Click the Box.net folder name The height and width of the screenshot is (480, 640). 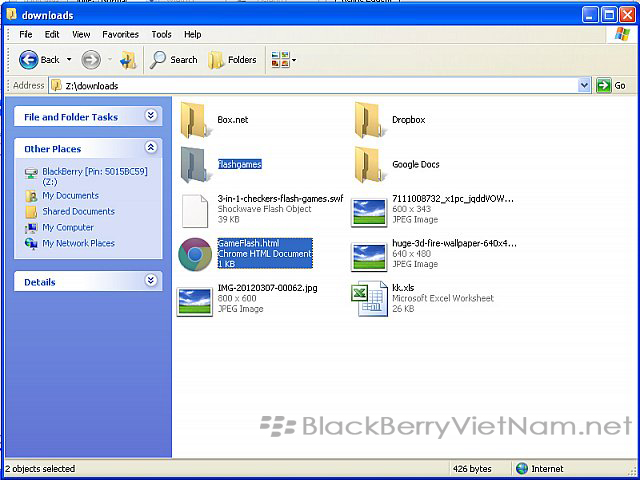(x=233, y=120)
